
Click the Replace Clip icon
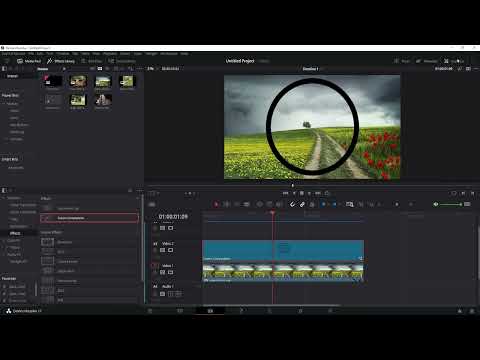point(279,204)
